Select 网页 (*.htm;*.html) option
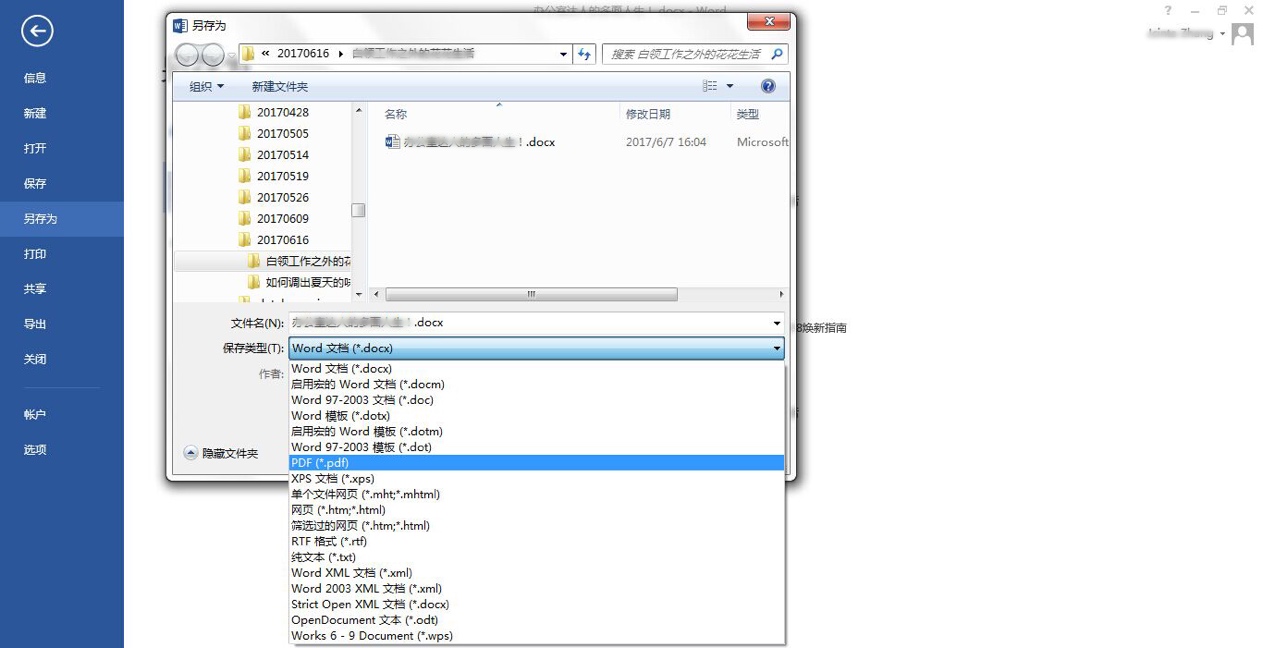This screenshot has width=1263, height=648. click(536, 510)
